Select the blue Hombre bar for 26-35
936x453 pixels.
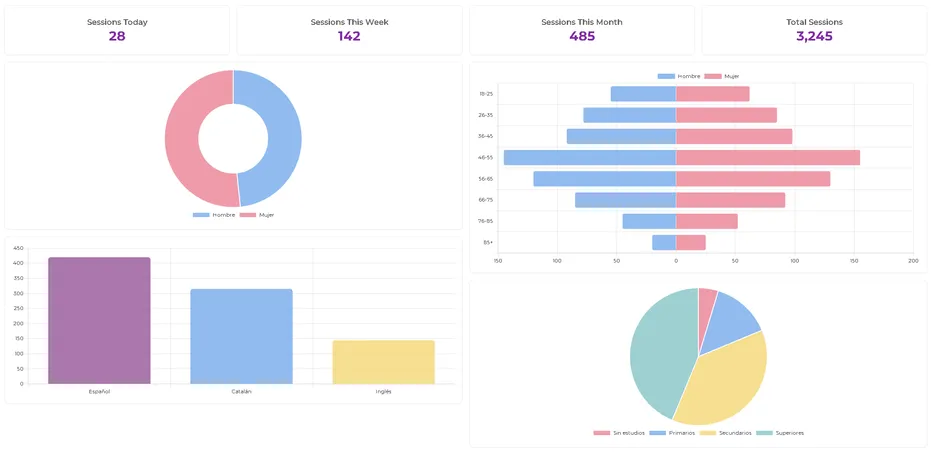click(629, 115)
